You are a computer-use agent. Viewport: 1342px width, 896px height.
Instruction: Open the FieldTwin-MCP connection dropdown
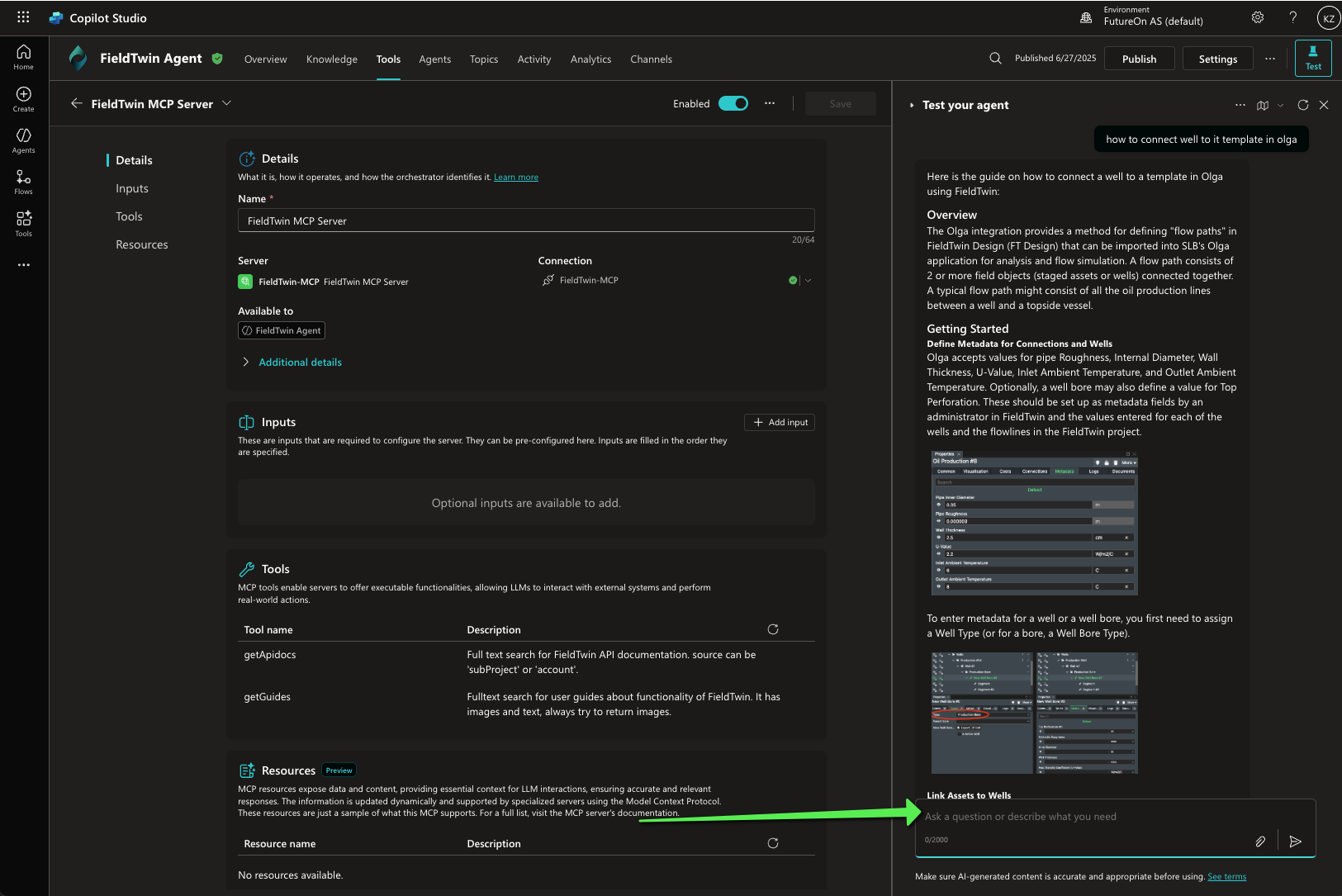(x=808, y=281)
